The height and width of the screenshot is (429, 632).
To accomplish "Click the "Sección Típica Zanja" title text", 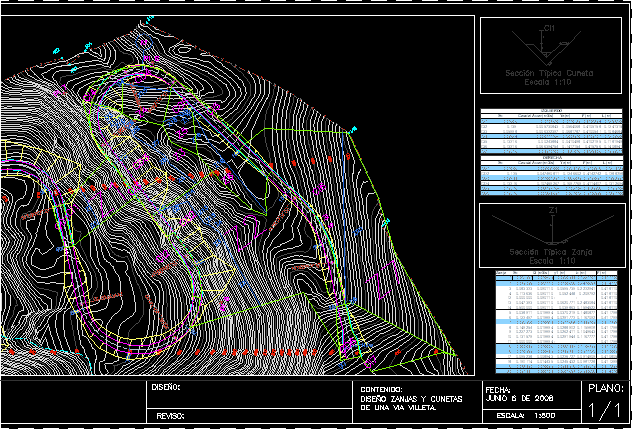I will [x=551, y=252].
